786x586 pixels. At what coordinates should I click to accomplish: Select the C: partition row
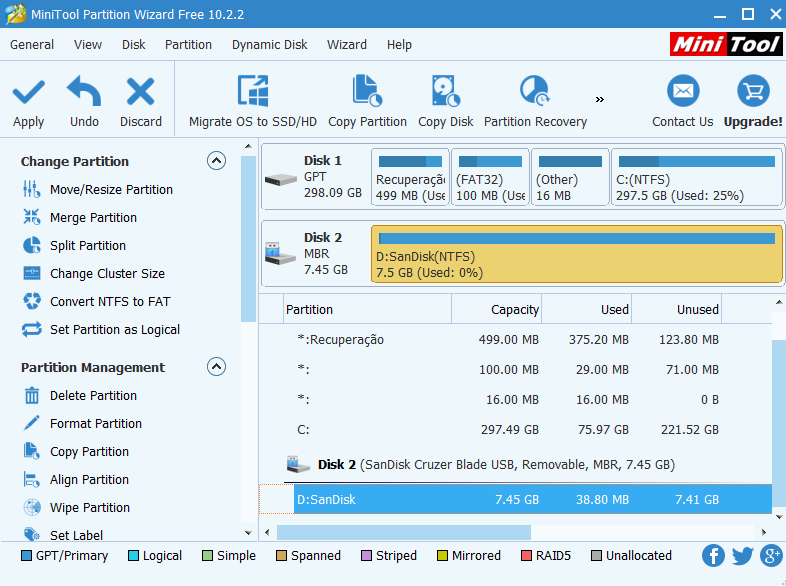tap(515, 430)
